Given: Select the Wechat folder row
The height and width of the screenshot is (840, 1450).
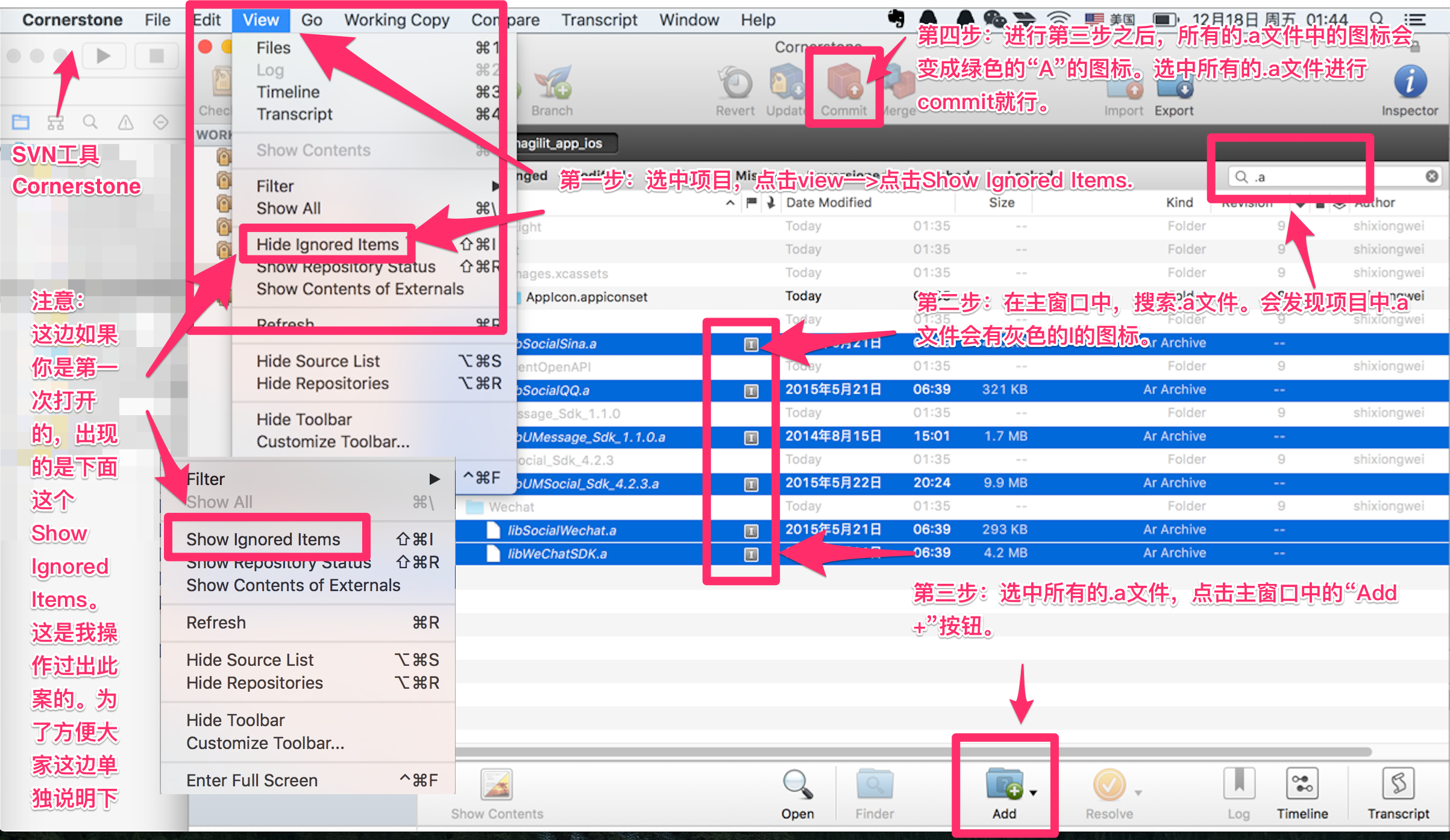Looking at the screenshot, I should pyautogui.click(x=952, y=507).
